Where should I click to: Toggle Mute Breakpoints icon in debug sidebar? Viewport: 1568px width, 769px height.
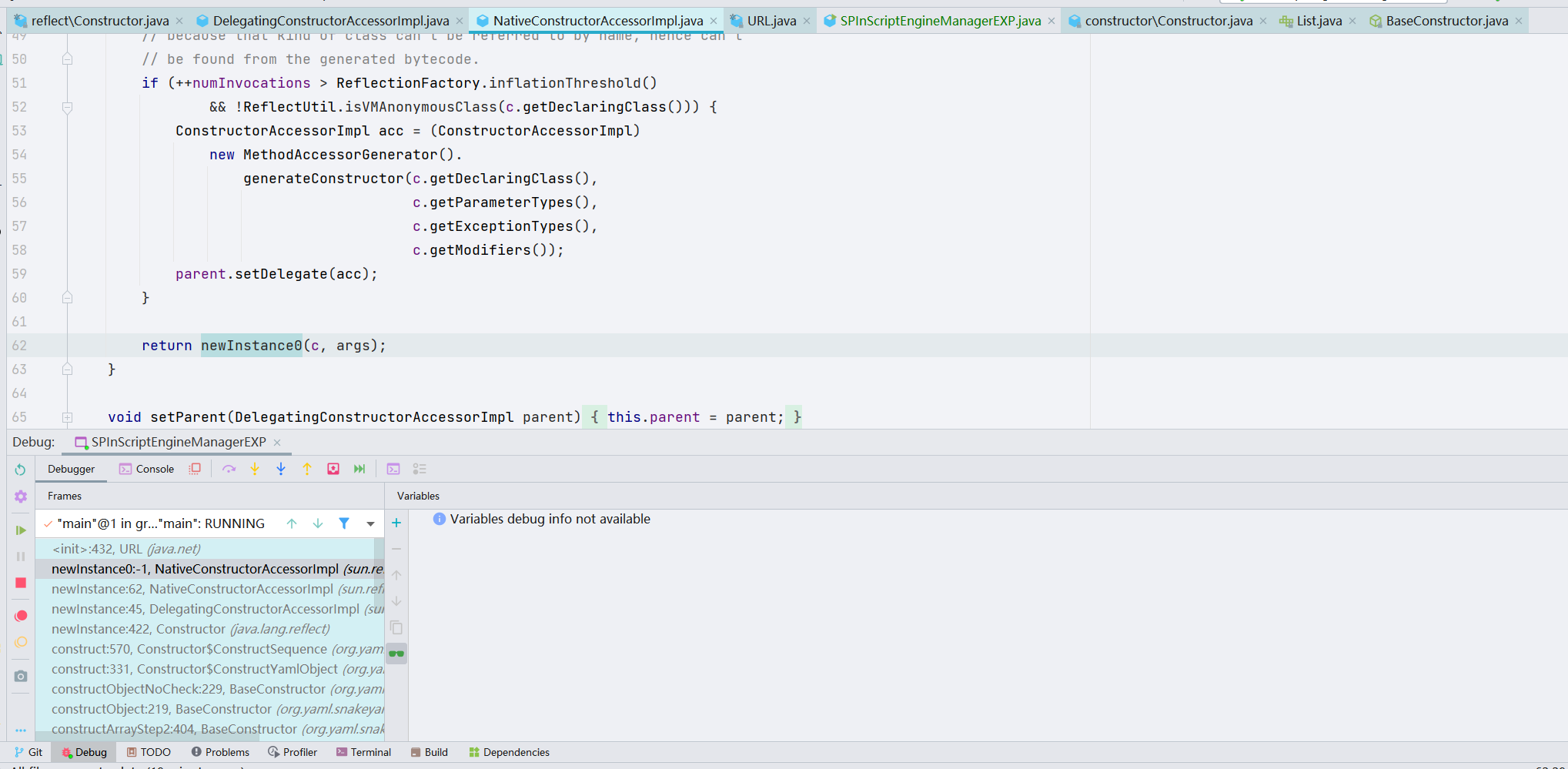21,642
